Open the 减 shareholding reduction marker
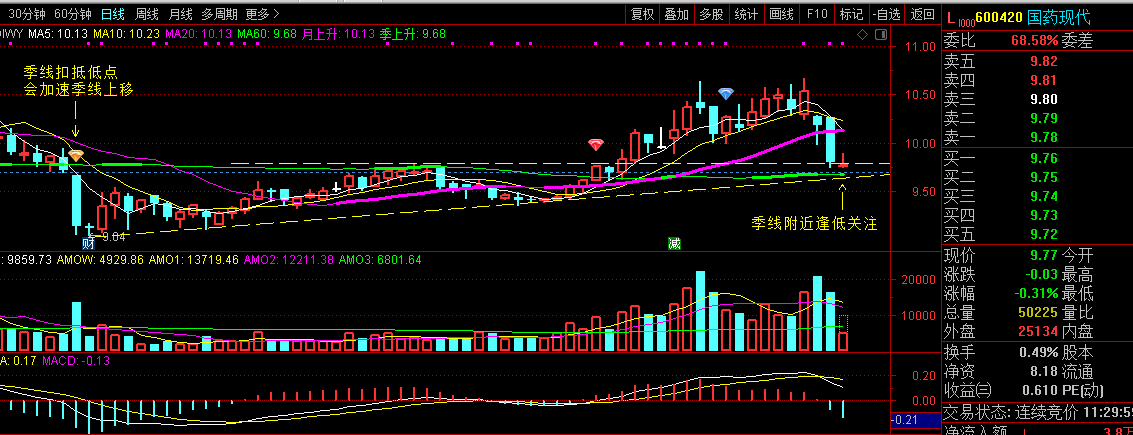Viewport: 1133px width, 435px height. tap(673, 244)
